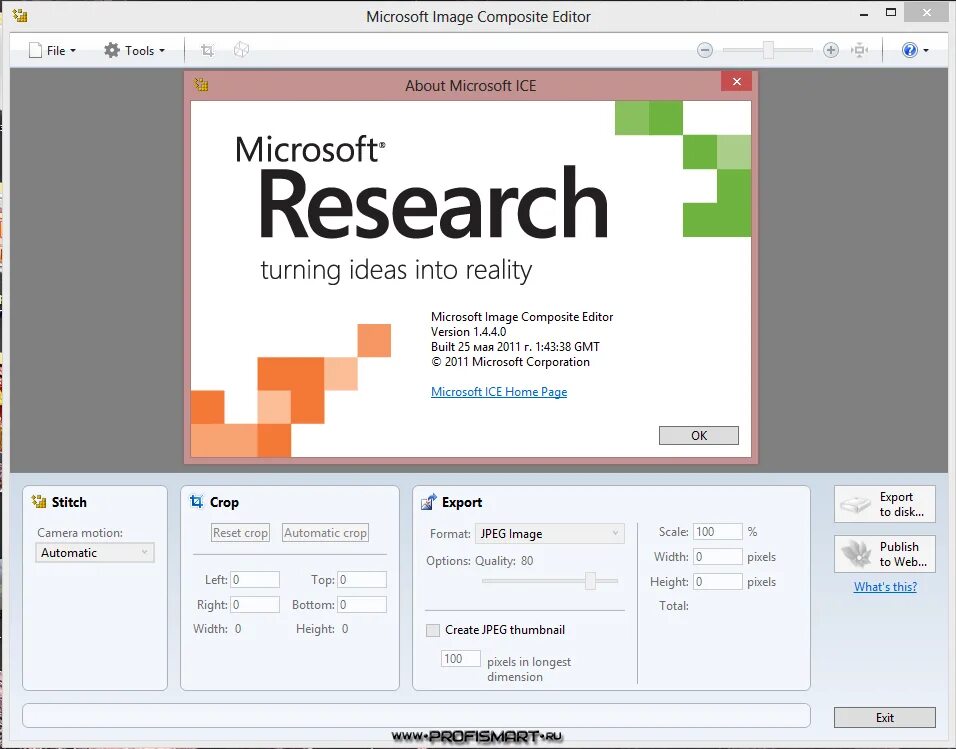Click the application icon in the title bar
The image size is (956, 749).
click(20, 15)
